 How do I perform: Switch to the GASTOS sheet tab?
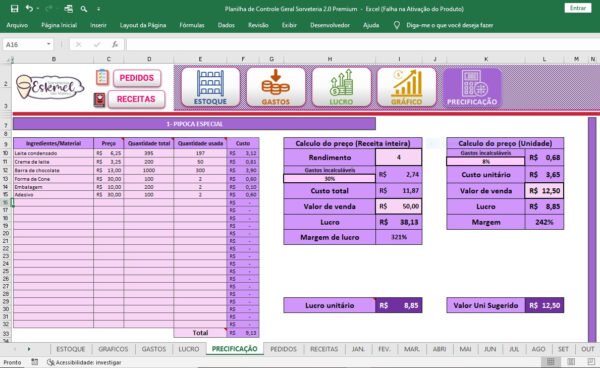click(154, 349)
